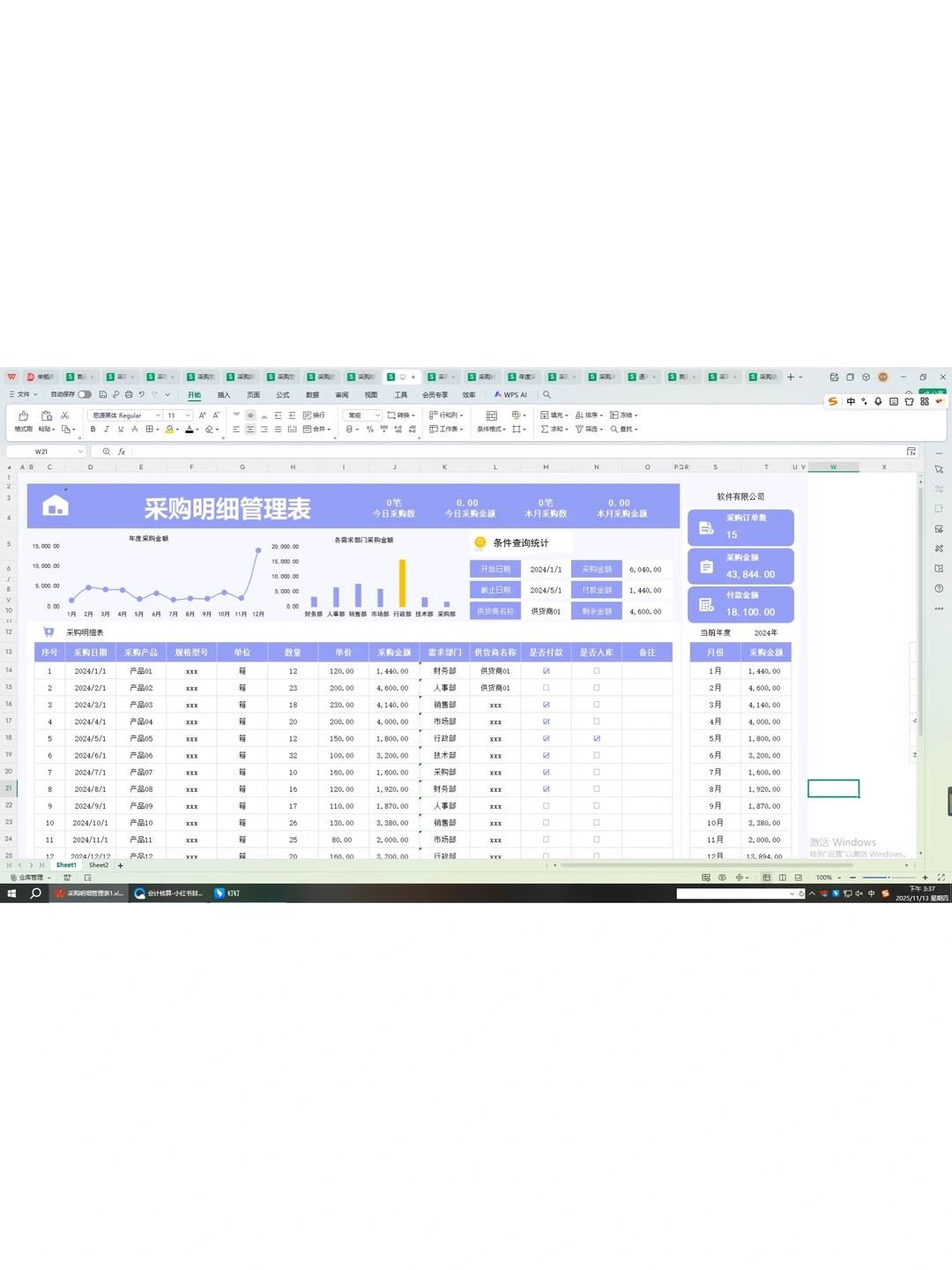Toggle Italic formatting

[x=107, y=430]
